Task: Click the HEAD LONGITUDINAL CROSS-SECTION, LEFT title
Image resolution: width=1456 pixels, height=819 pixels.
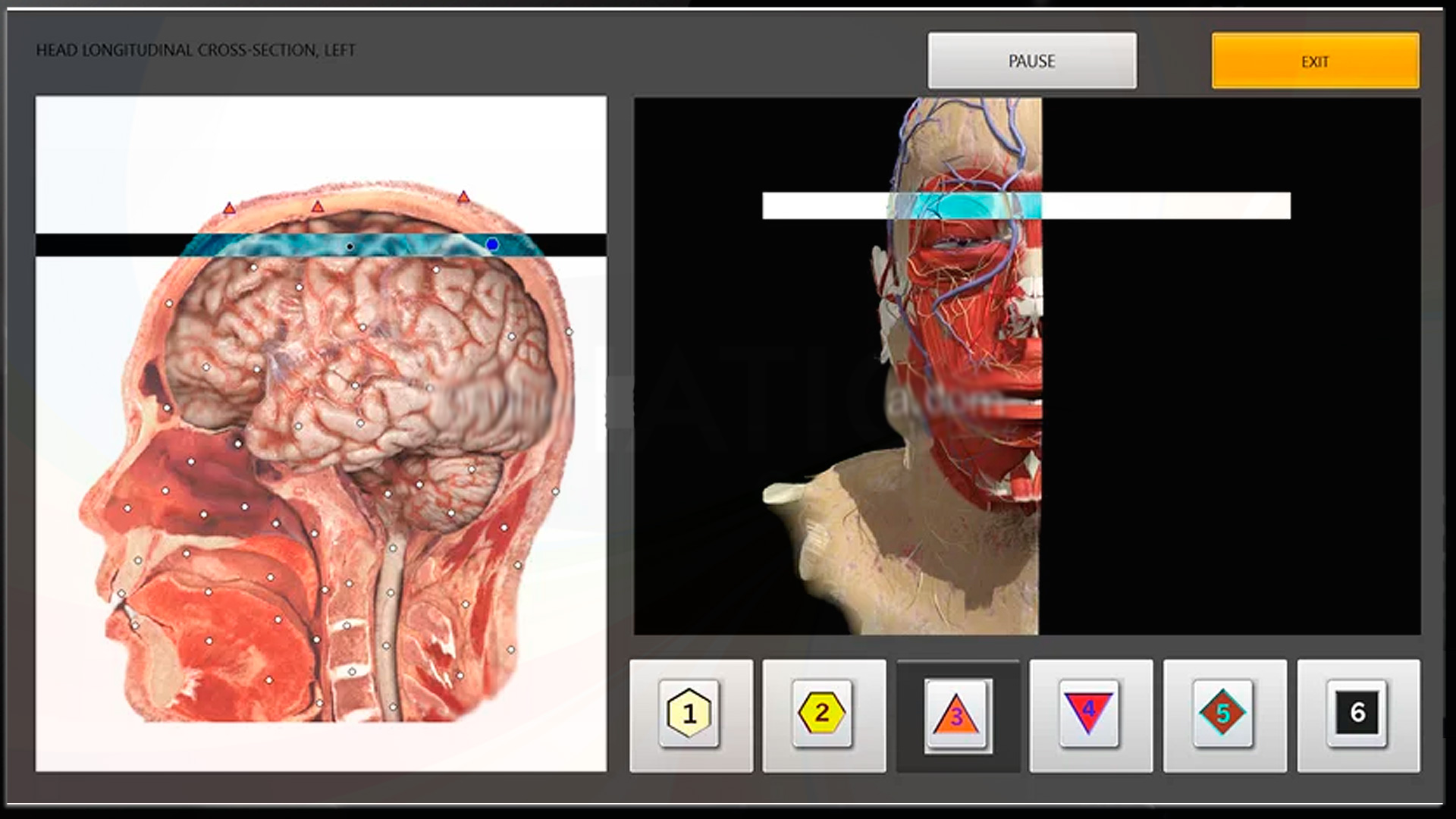Action: [x=196, y=50]
